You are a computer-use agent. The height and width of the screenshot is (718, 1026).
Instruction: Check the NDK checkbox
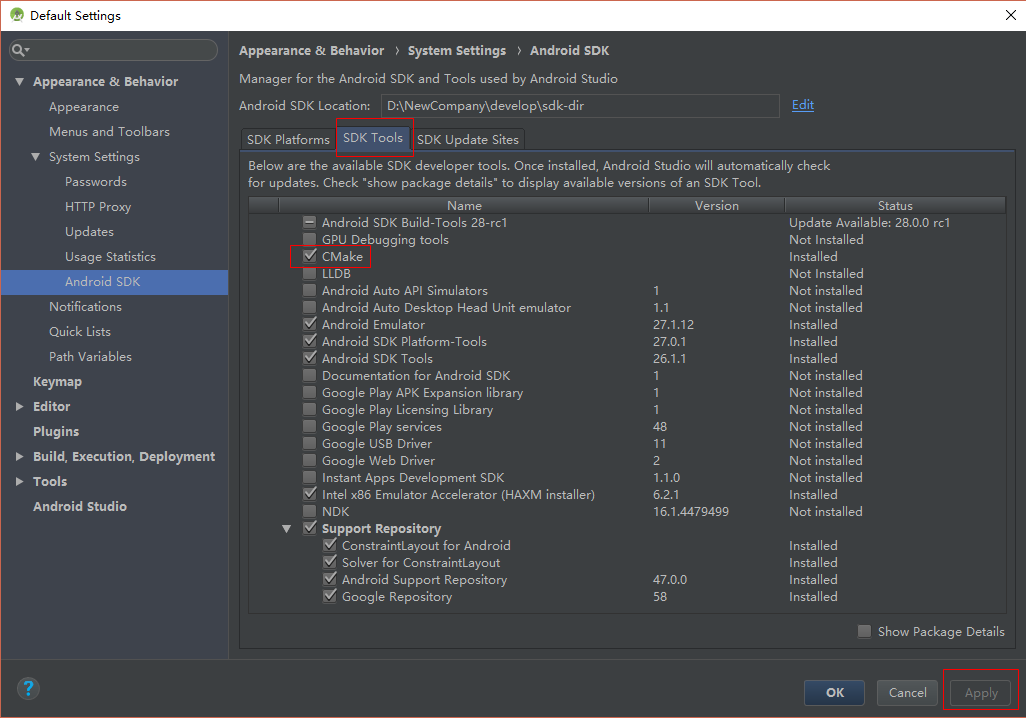pos(310,511)
